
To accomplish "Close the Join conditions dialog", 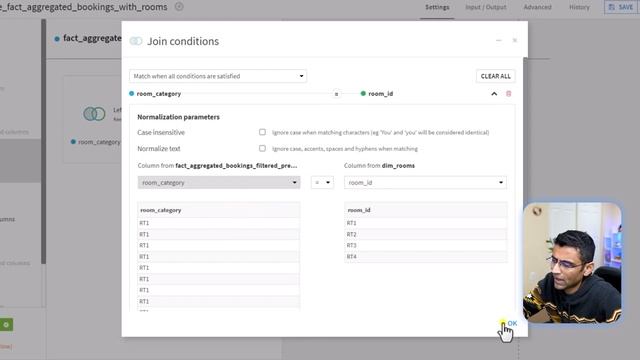I will 515,40.
